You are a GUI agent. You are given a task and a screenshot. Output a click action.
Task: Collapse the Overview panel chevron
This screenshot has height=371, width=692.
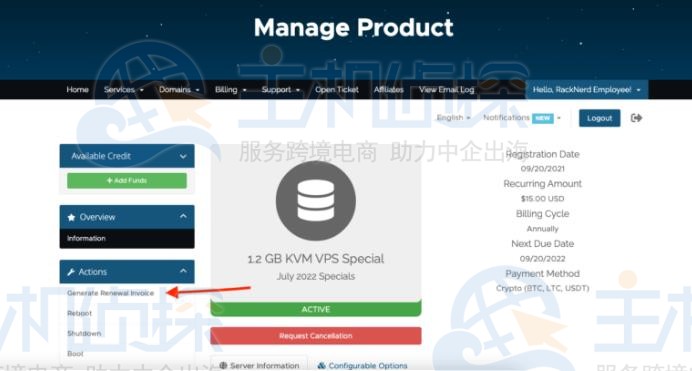click(183, 216)
